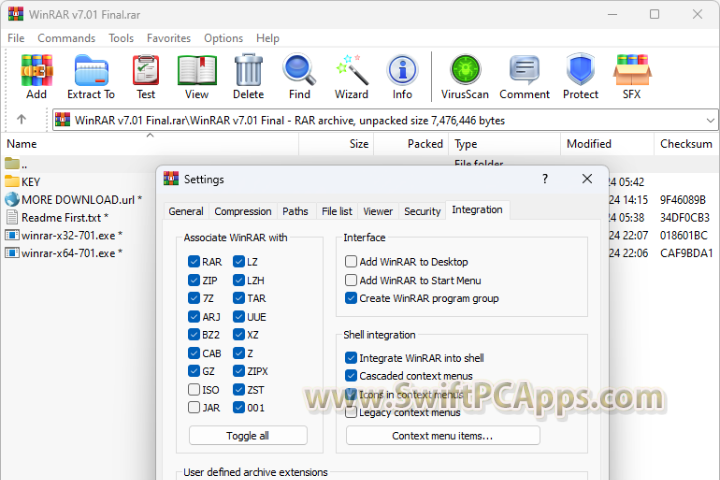Enable Legacy context menus checkbox
This screenshot has width=720, height=480.
click(351, 412)
